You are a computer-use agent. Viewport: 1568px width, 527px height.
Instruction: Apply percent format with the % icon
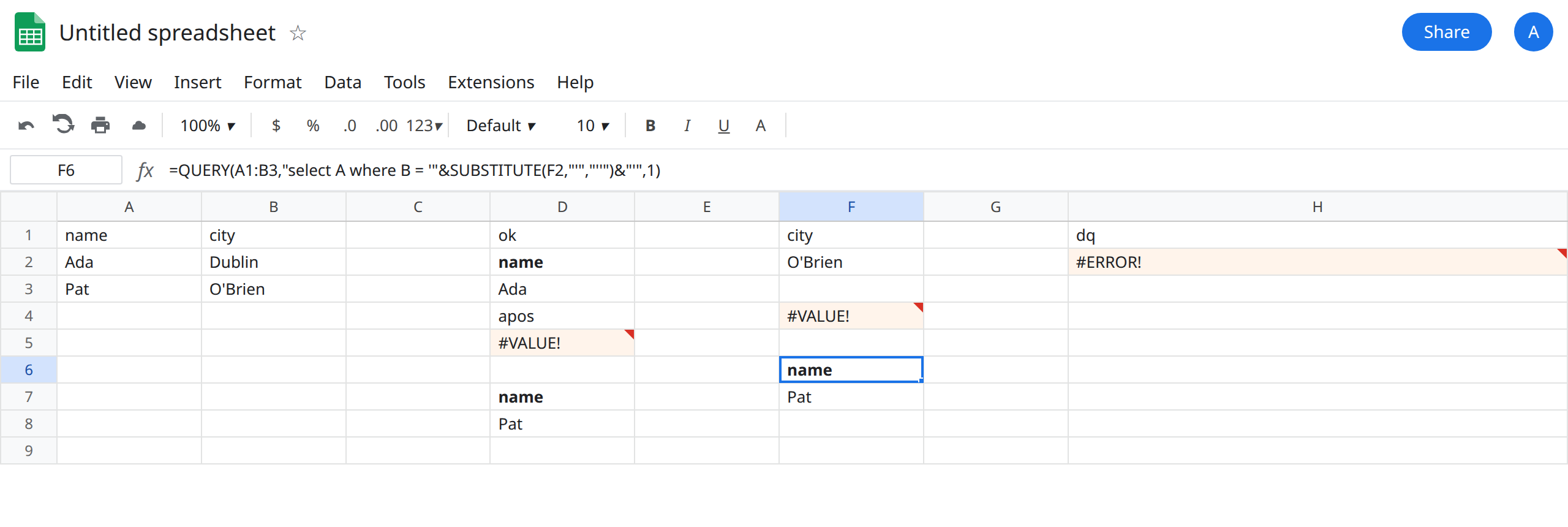click(313, 126)
